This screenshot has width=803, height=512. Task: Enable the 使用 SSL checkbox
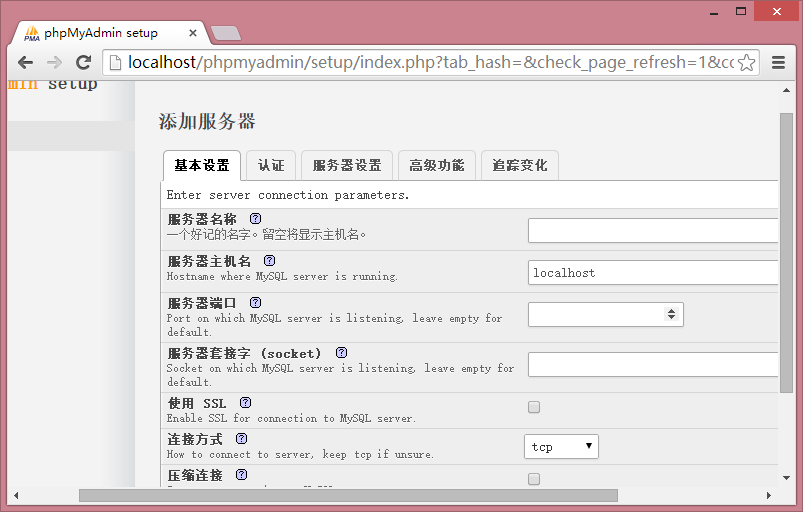point(534,407)
